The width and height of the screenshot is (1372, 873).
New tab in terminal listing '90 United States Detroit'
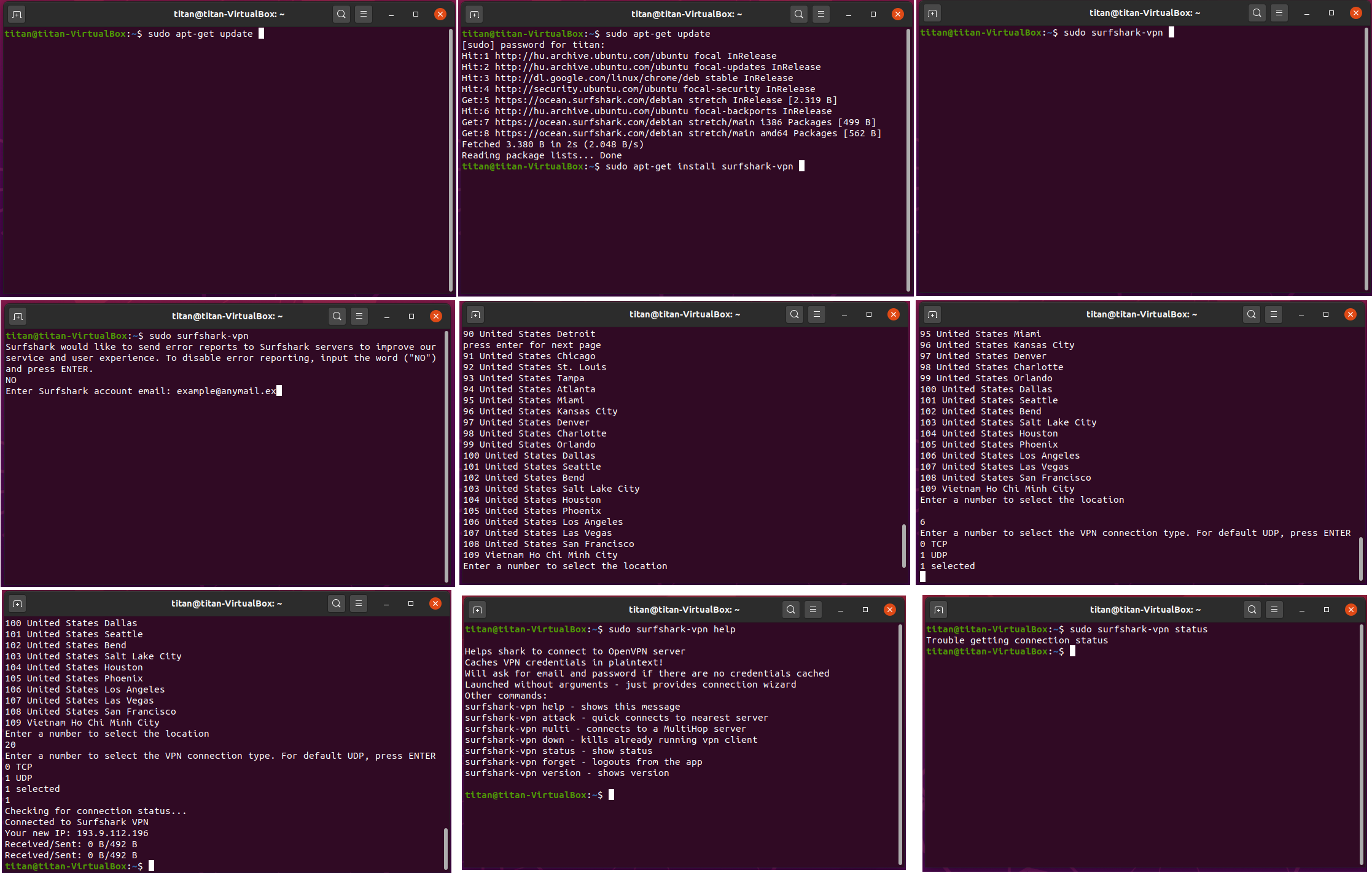475,314
